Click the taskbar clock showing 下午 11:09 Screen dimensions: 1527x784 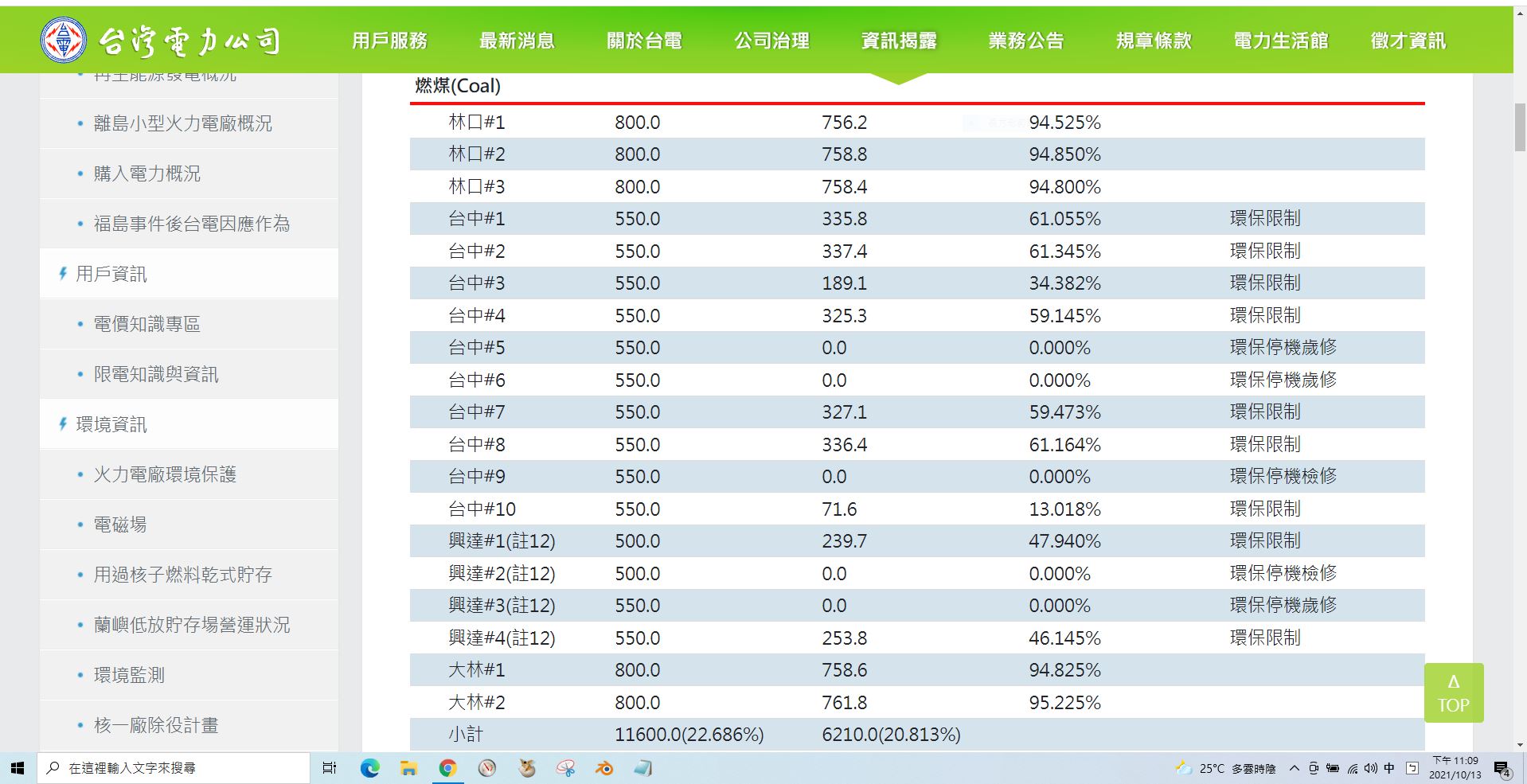point(1455,768)
